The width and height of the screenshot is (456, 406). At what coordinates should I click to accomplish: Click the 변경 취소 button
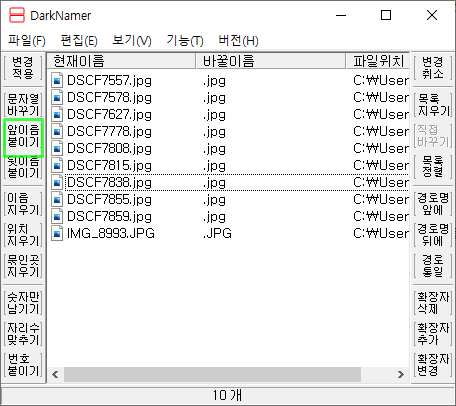click(x=433, y=68)
